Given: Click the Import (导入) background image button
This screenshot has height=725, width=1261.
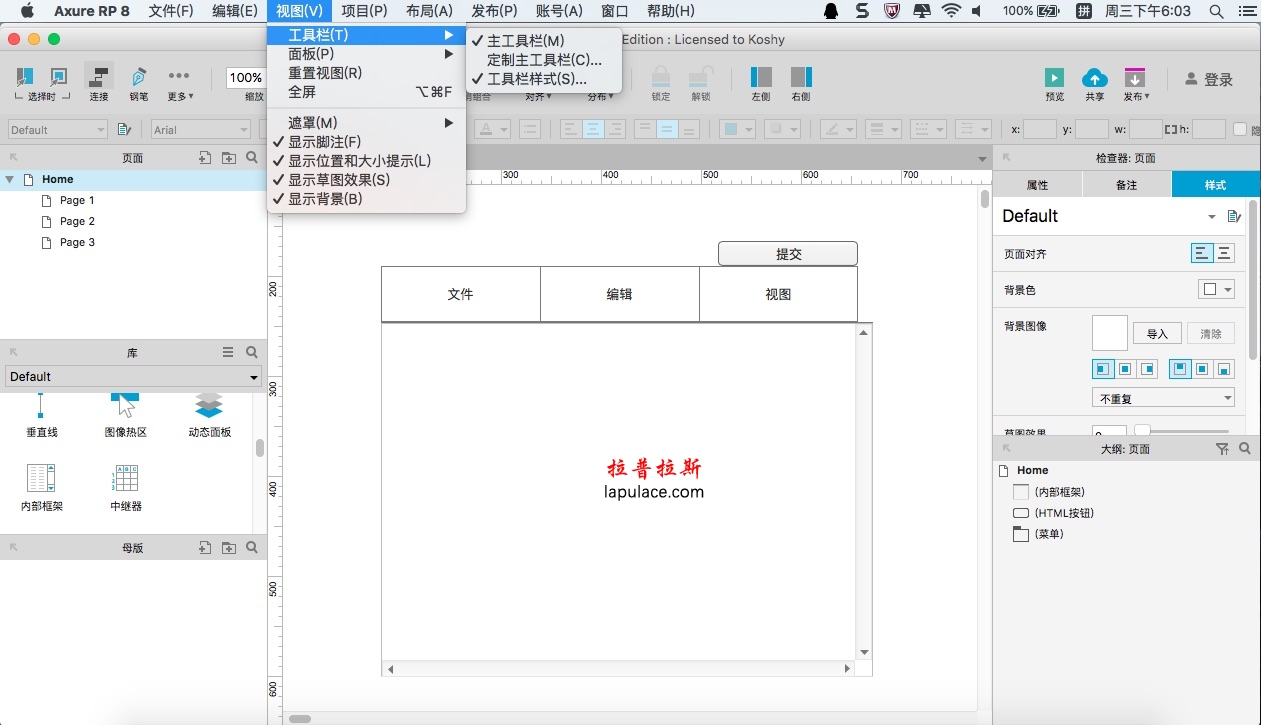Looking at the screenshot, I should click(x=1157, y=334).
